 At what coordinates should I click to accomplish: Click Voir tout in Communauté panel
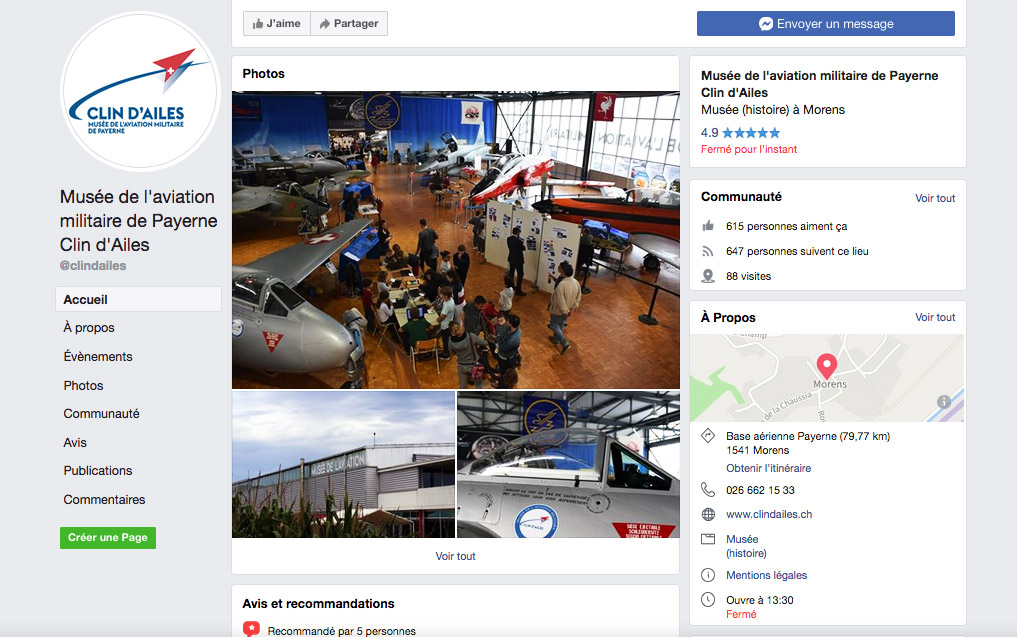(x=935, y=198)
